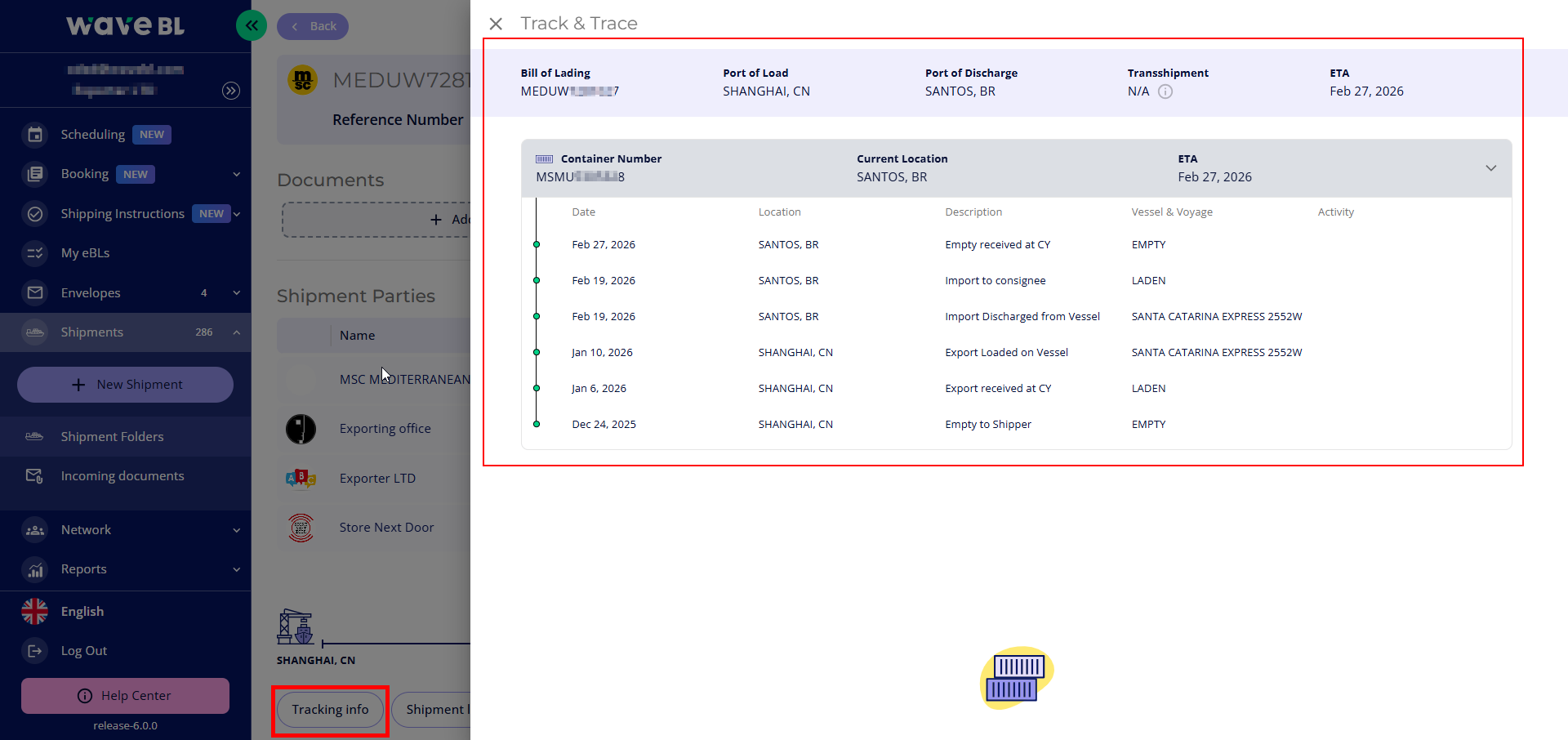Collapse the sidebar with the green double-chevron
Screen dimensions: 1568x740
(x=252, y=25)
